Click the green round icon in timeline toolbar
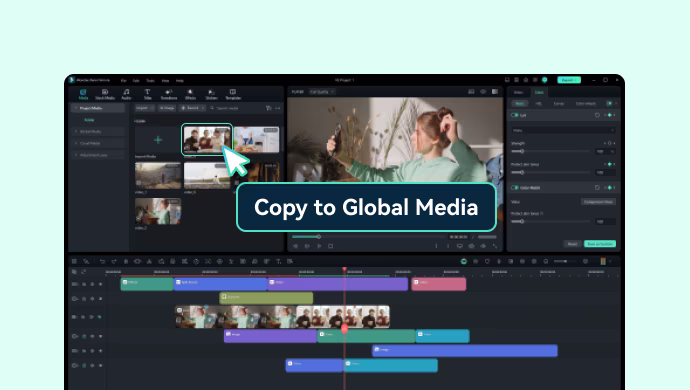This screenshot has height=390, width=690. click(463, 261)
